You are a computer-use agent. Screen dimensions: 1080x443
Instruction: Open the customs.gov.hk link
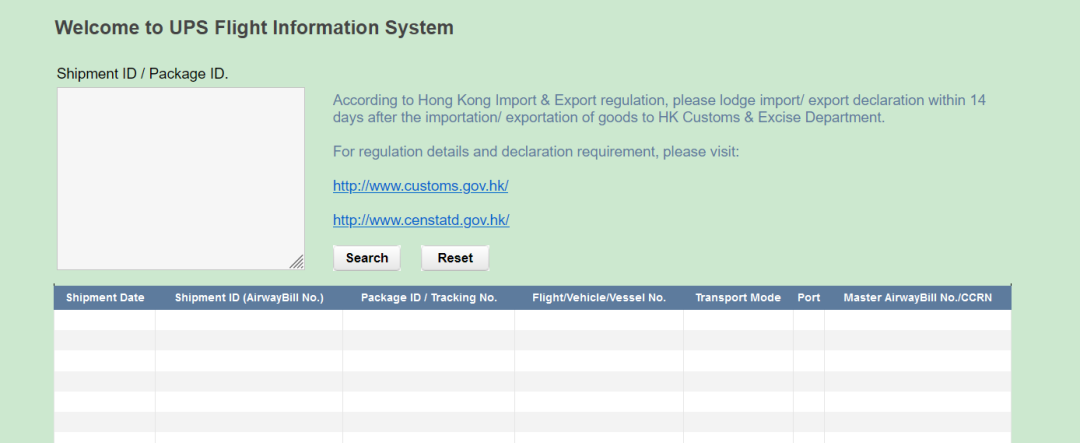click(421, 186)
